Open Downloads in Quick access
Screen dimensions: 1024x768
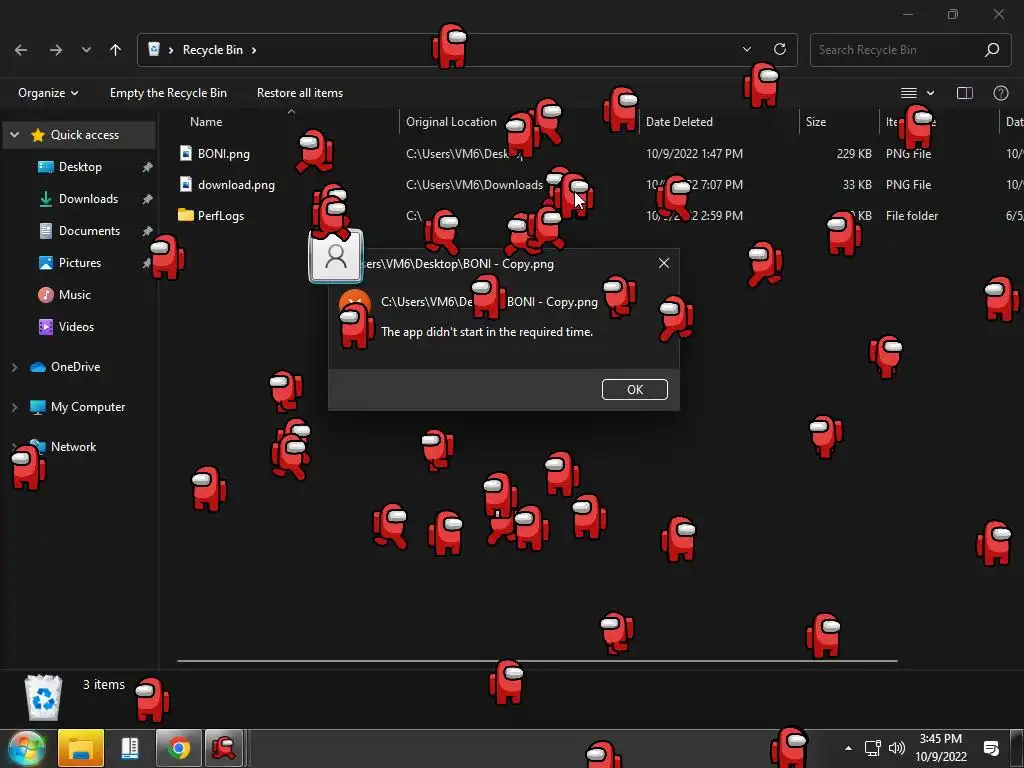(88, 199)
